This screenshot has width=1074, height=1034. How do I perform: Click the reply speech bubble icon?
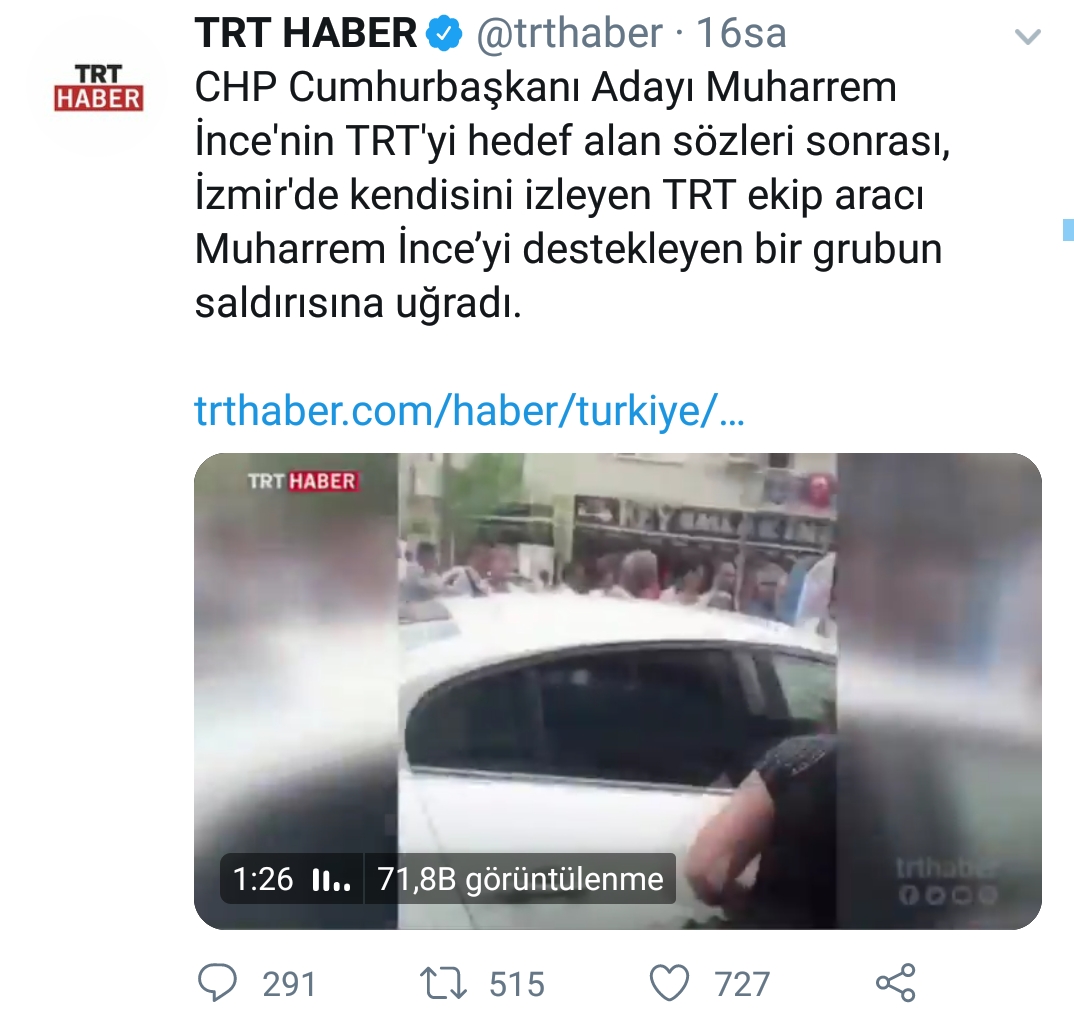(218, 983)
